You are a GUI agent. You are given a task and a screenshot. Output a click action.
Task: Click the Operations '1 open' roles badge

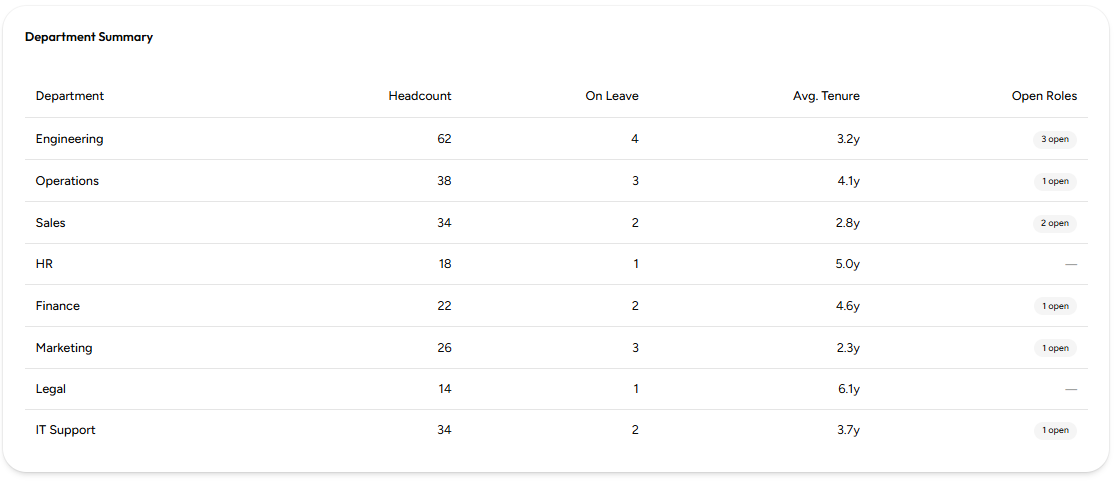[1055, 181]
